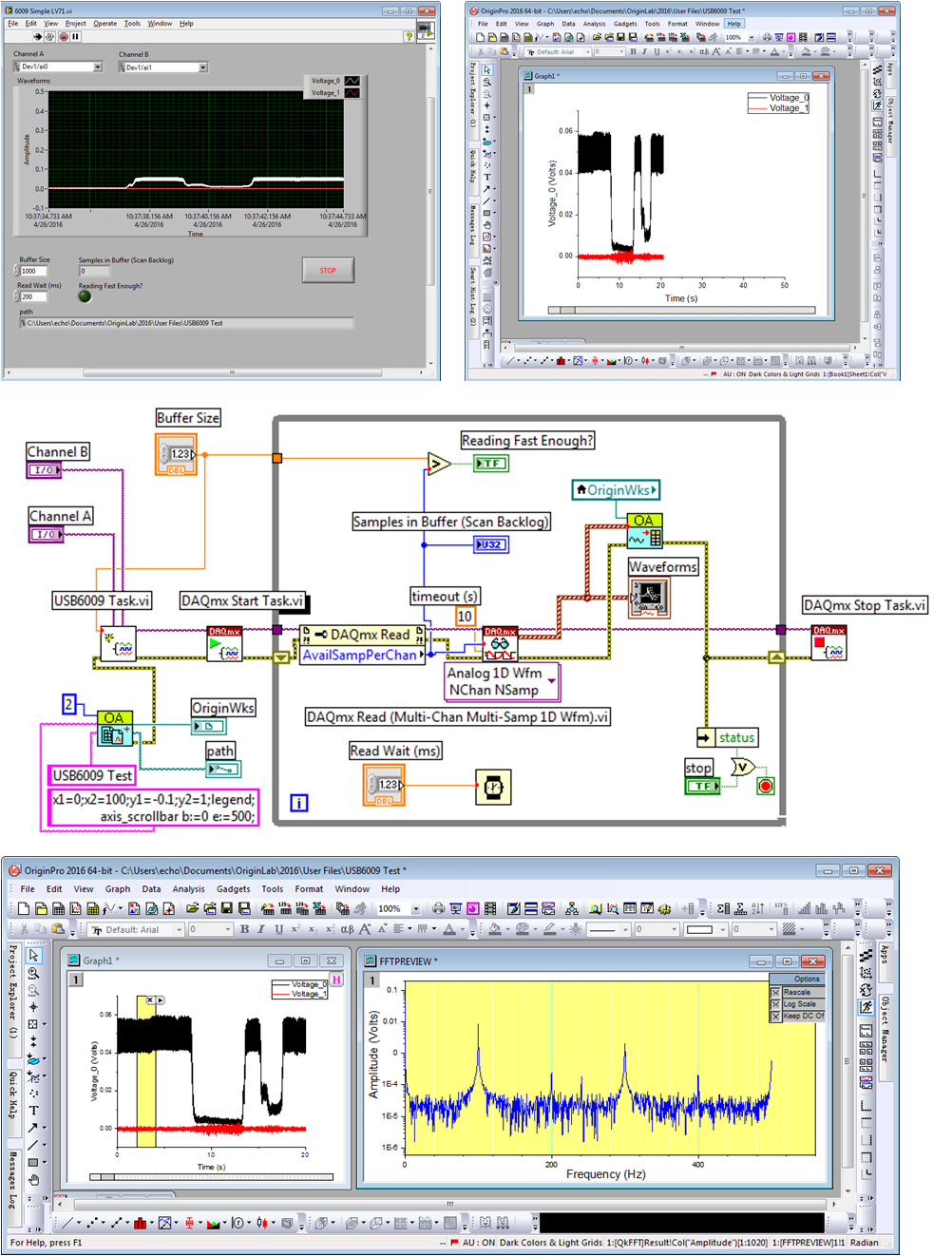Screen dimensions: 952x1256
Task: Select the Text tool in bottom Origin window
Action: point(33,1110)
